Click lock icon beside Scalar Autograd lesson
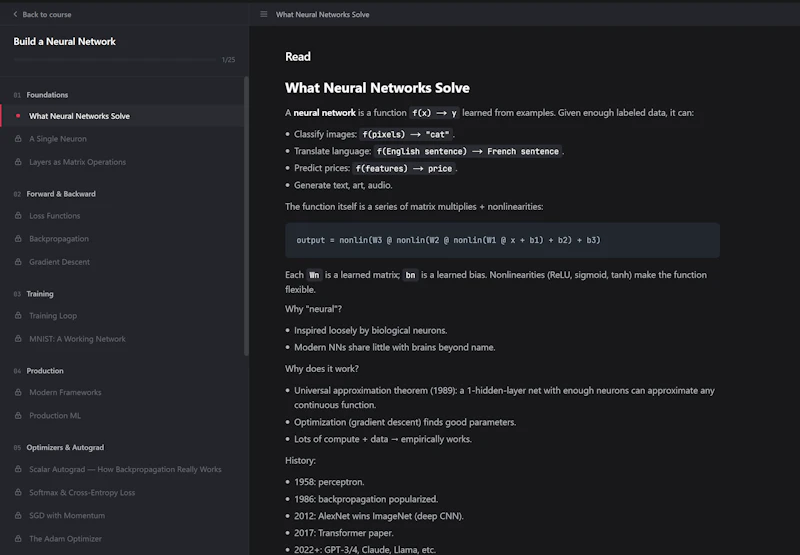Viewport: 800px width, 555px height. (18, 469)
